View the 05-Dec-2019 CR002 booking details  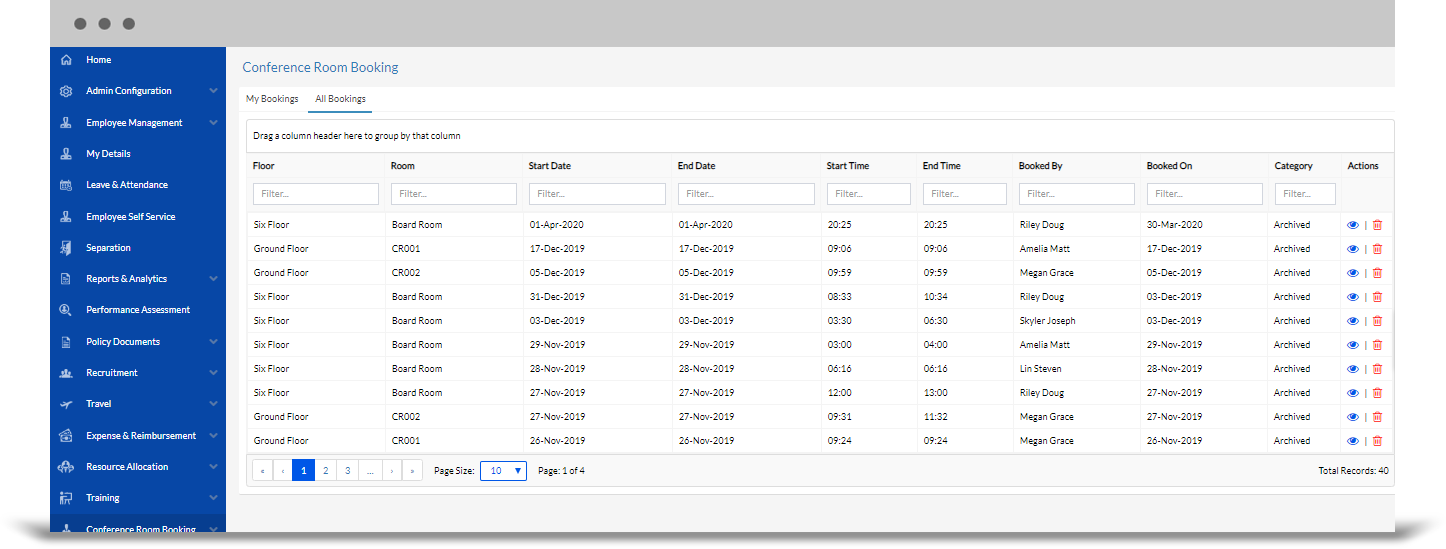[x=1353, y=273]
